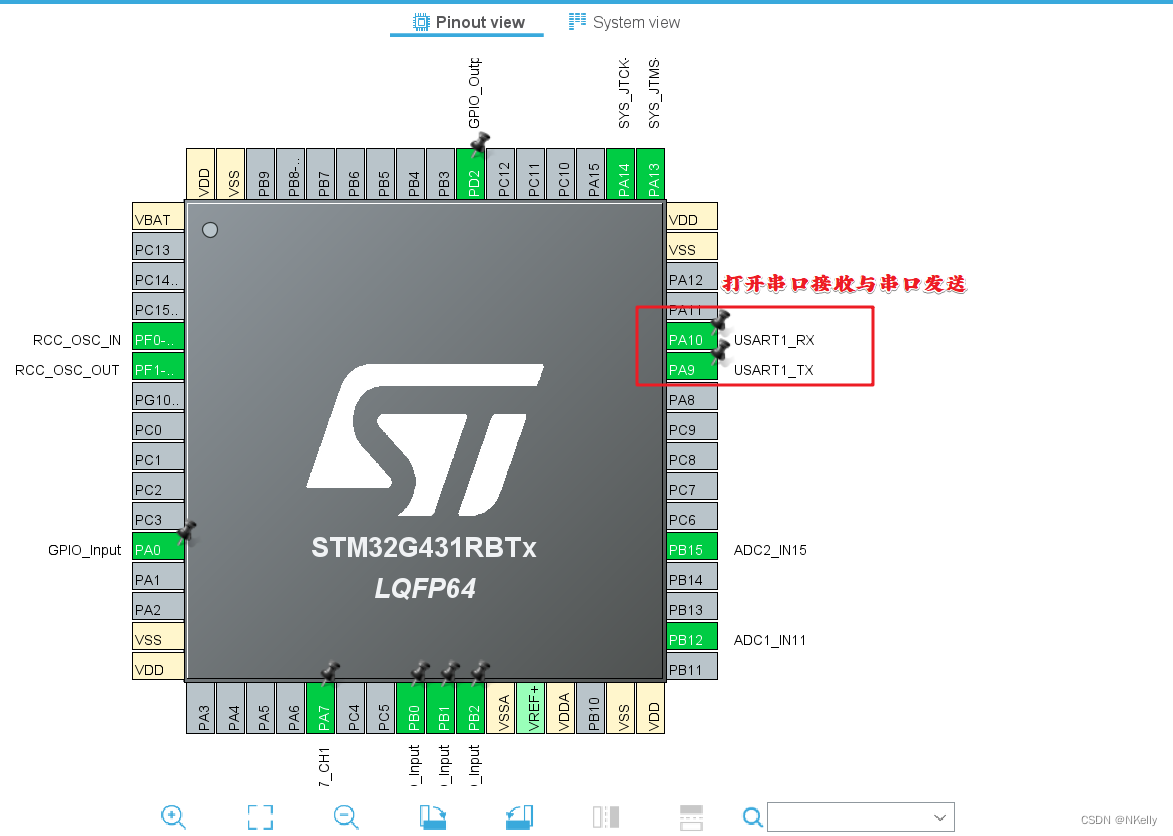1173x836 pixels.
Task: Select pin PB3 on the top edge
Action: pyautogui.click(x=441, y=174)
